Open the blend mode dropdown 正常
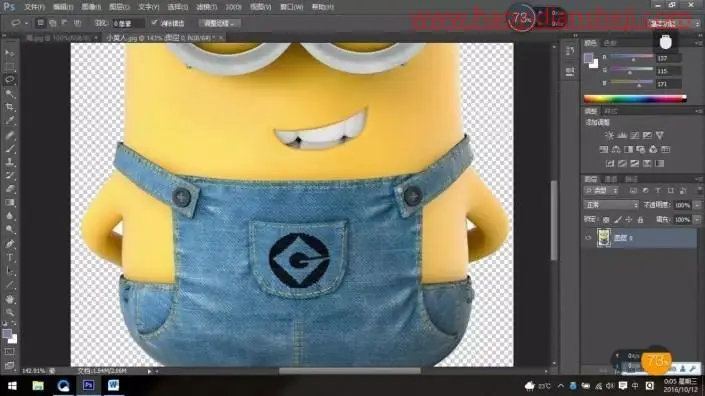Screen dimensions: 705x396 coord(611,205)
